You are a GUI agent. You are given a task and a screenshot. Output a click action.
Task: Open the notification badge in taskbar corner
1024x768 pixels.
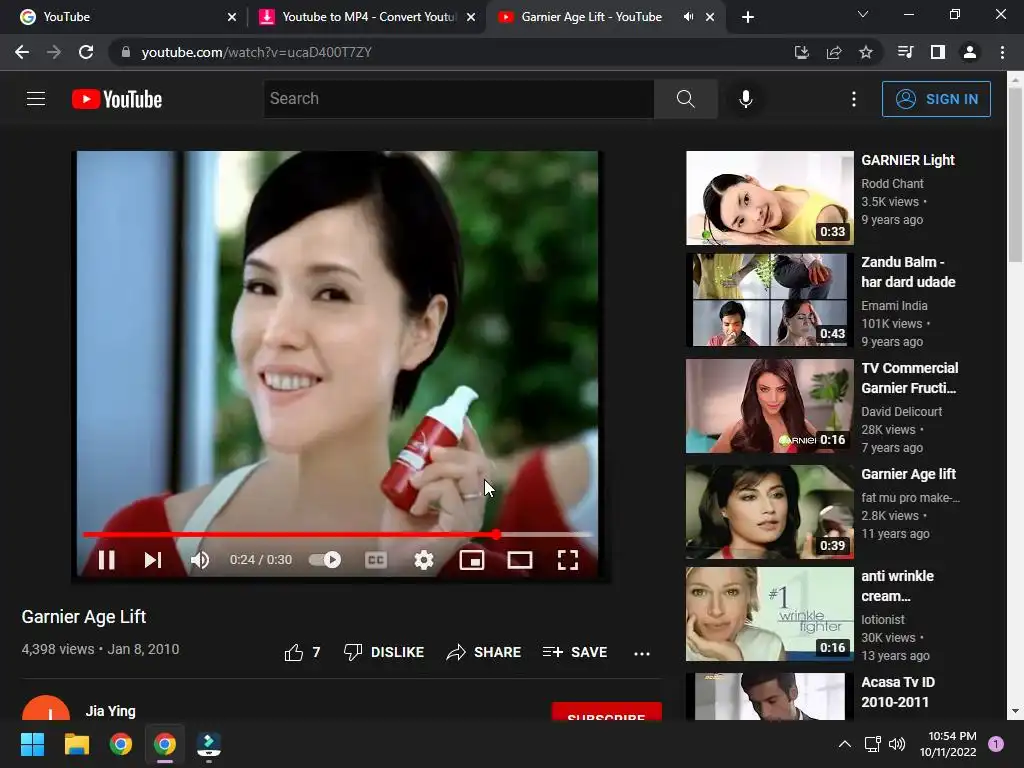[x=996, y=744]
